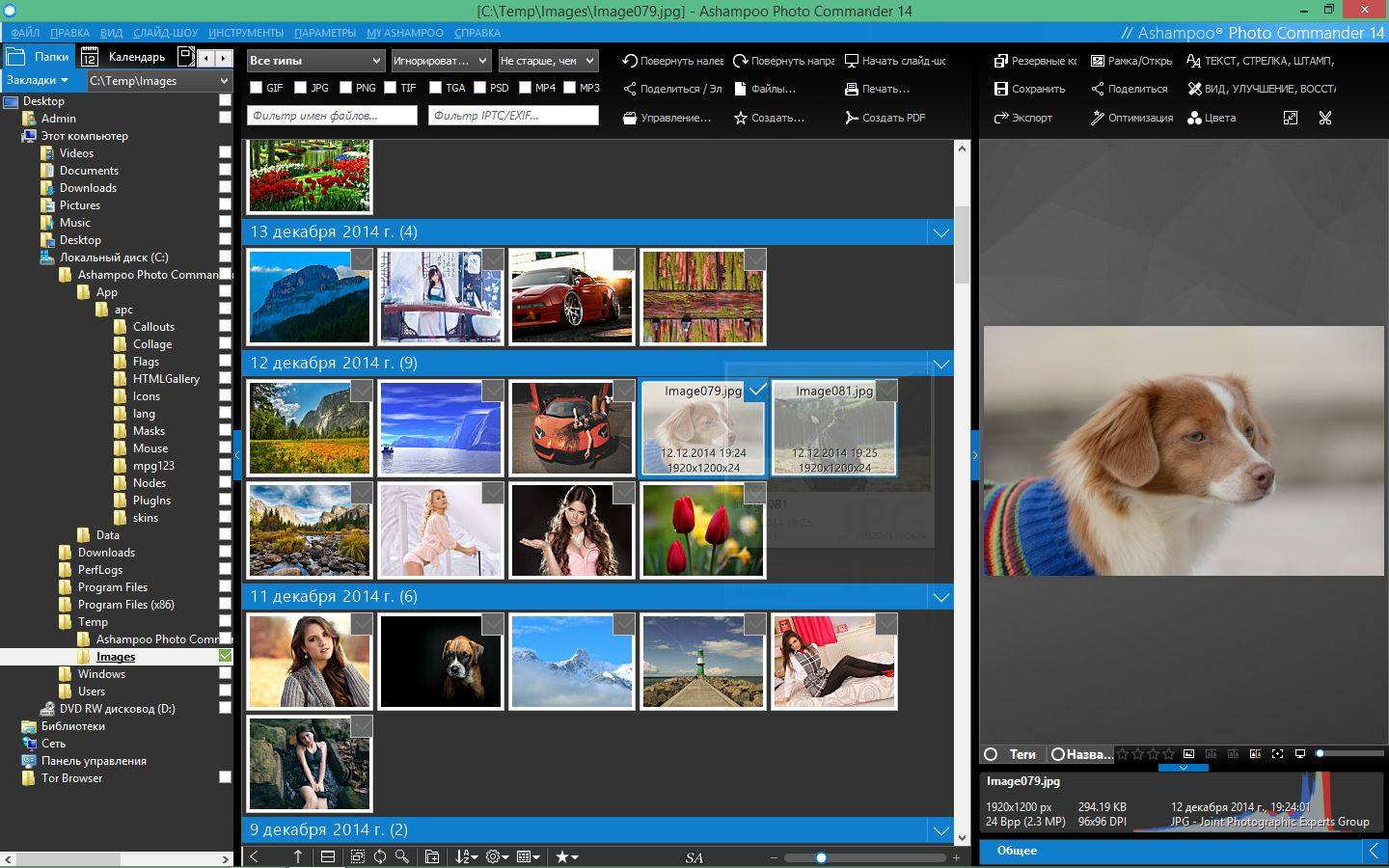Start slideshow via its monitor icon
Viewport: 1389px width, 868px height.
pyautogui.click(x=852, y=61)
